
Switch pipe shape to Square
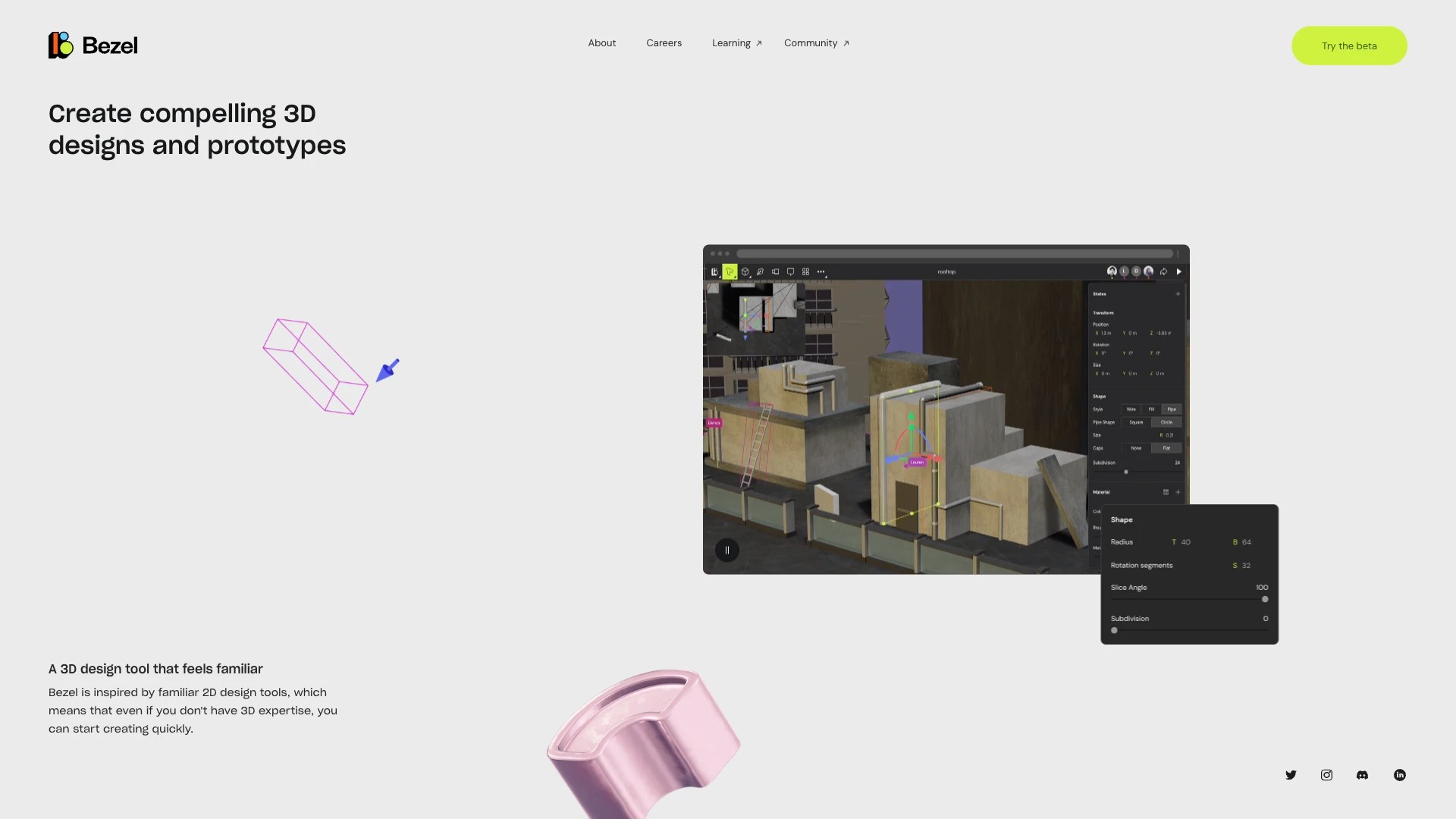click(x=1135, y=422)
